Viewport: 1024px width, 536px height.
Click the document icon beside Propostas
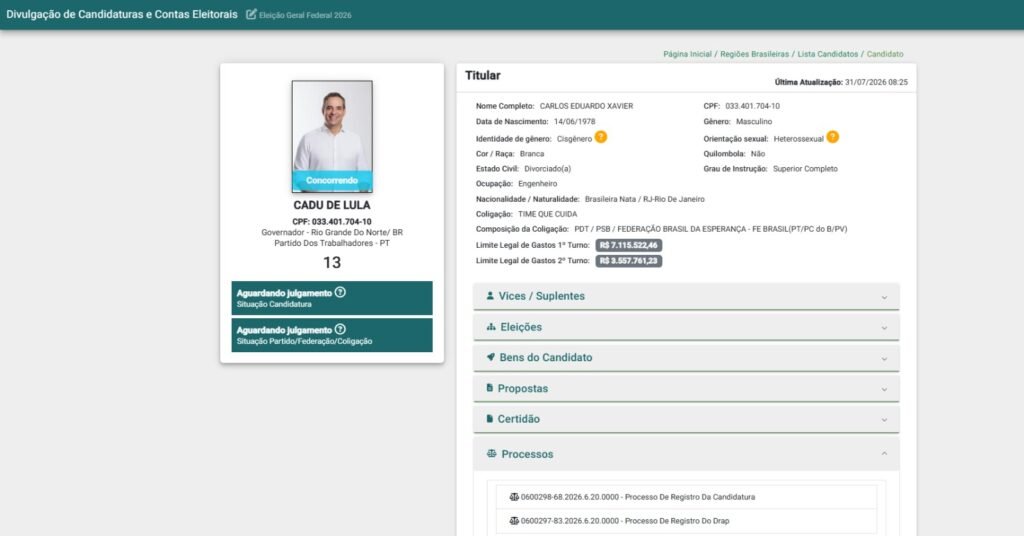coord(490,388)
